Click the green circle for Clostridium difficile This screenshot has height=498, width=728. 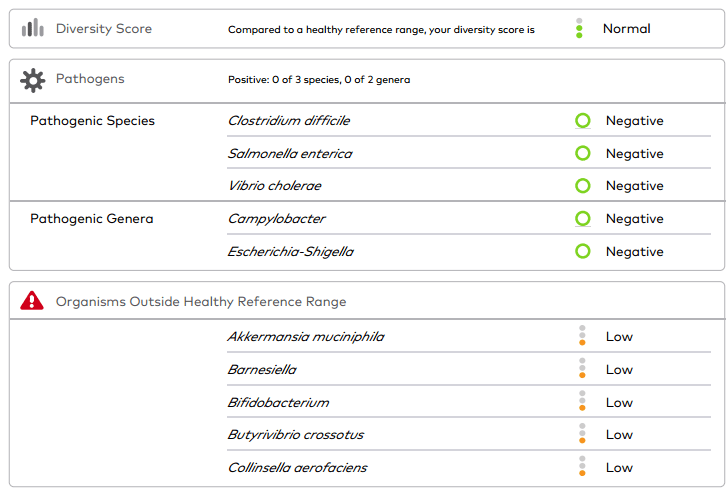[583, 121]
